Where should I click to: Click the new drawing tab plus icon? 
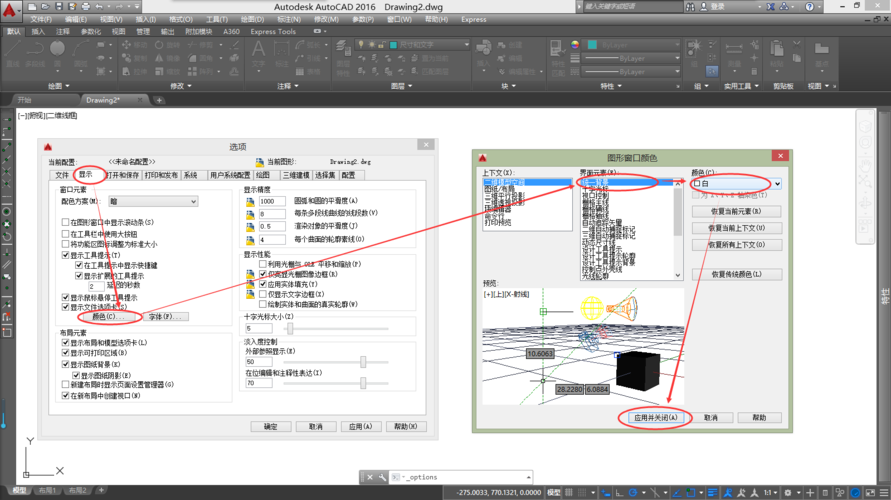[x=159, y=100]
